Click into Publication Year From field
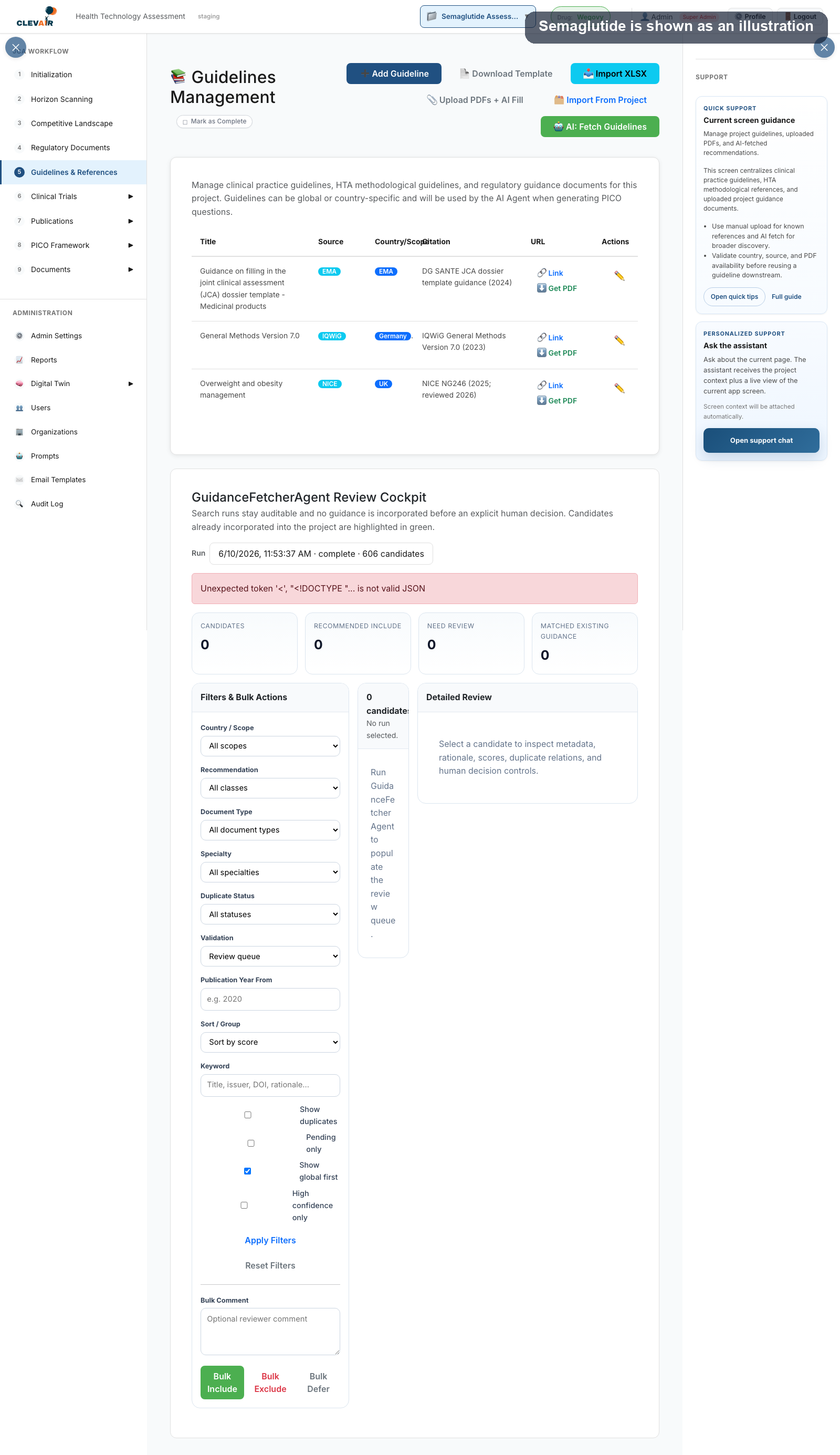This screenshot has width=840, height=1455. pyautogui.click(x=270, y=1000)
